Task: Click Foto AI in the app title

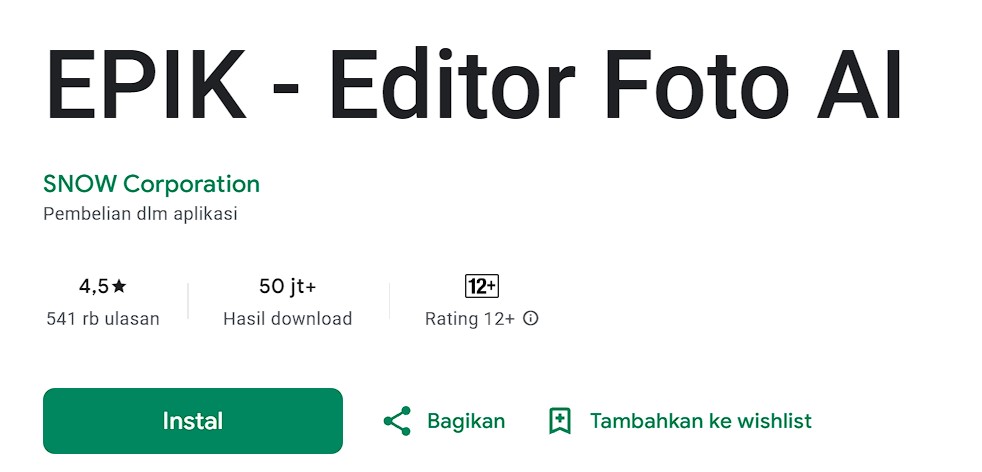Action: click(753, 84)
